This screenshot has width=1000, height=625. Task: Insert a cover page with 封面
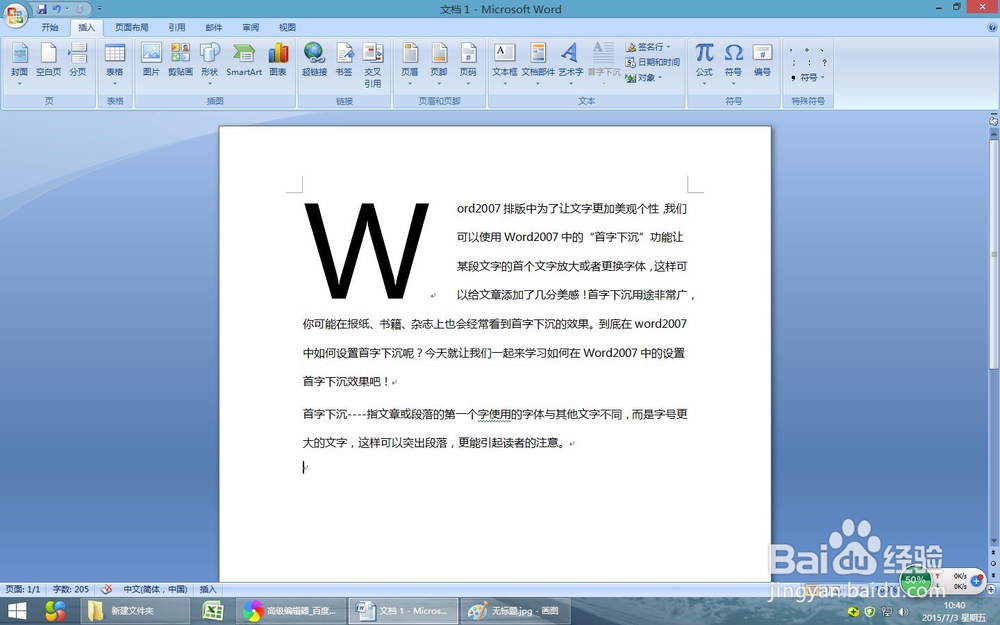(x=20, y=64)
